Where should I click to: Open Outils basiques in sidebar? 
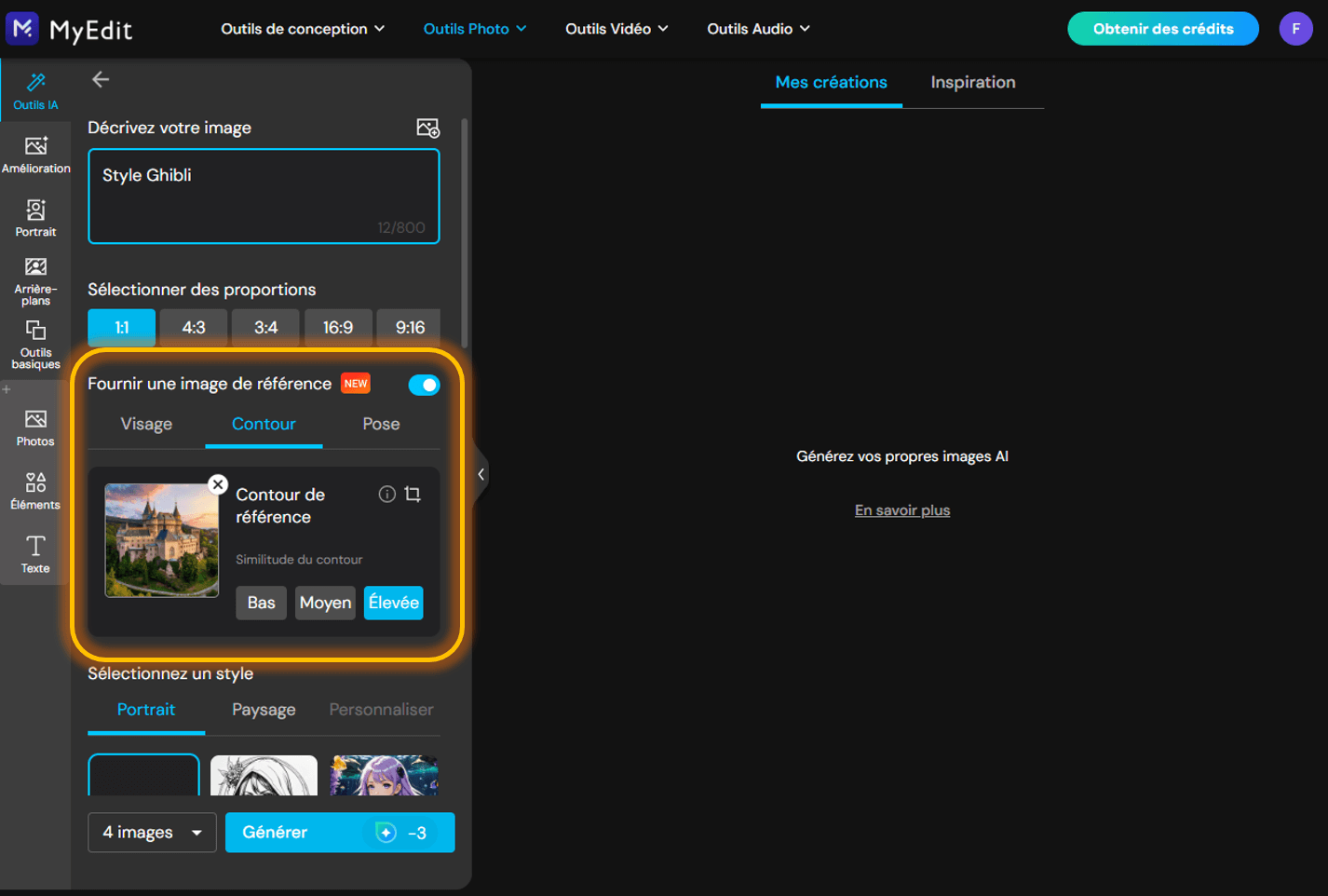coord(35,345)
